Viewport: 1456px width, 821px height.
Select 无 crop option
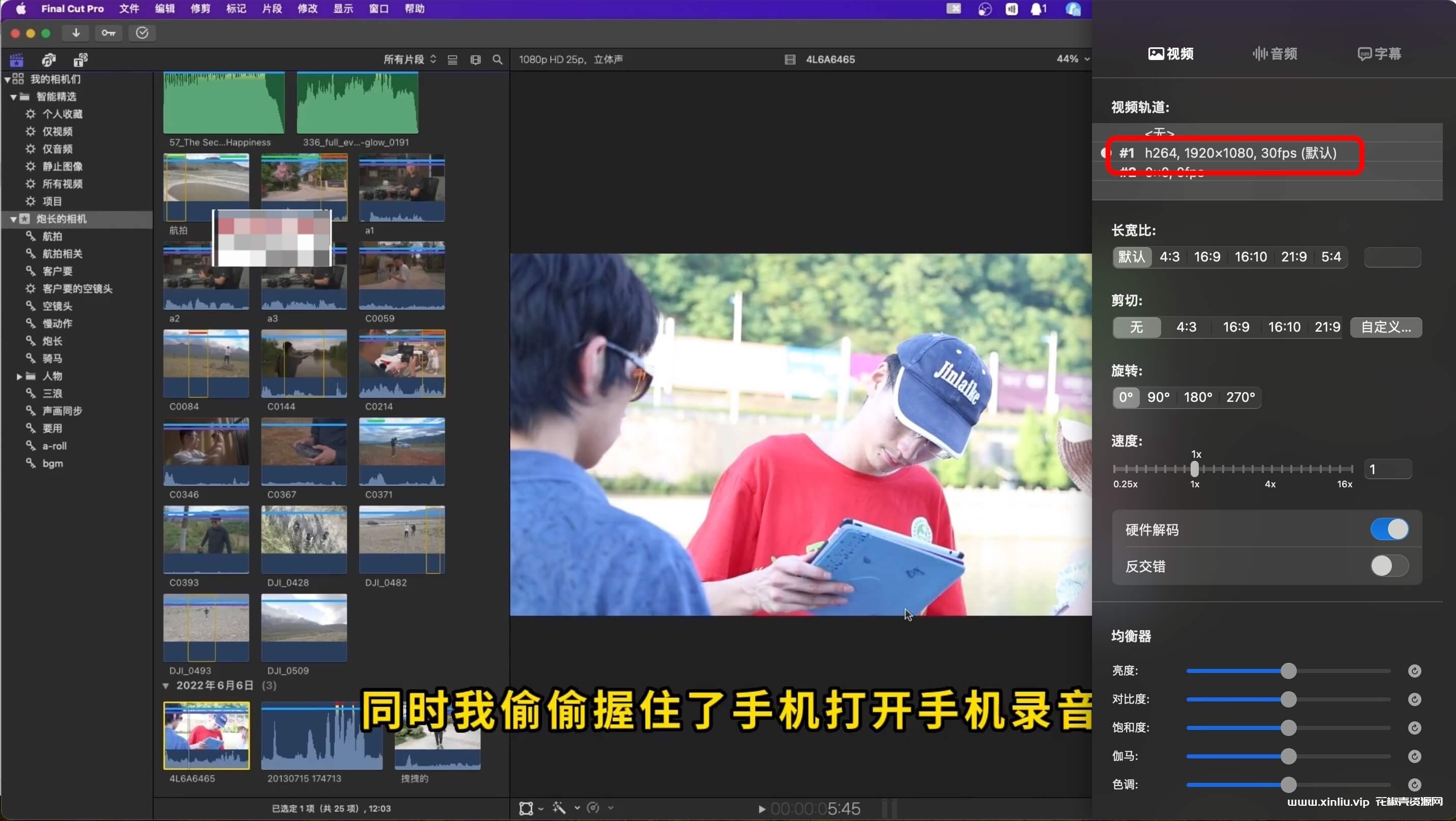(x=1137, y=328)
